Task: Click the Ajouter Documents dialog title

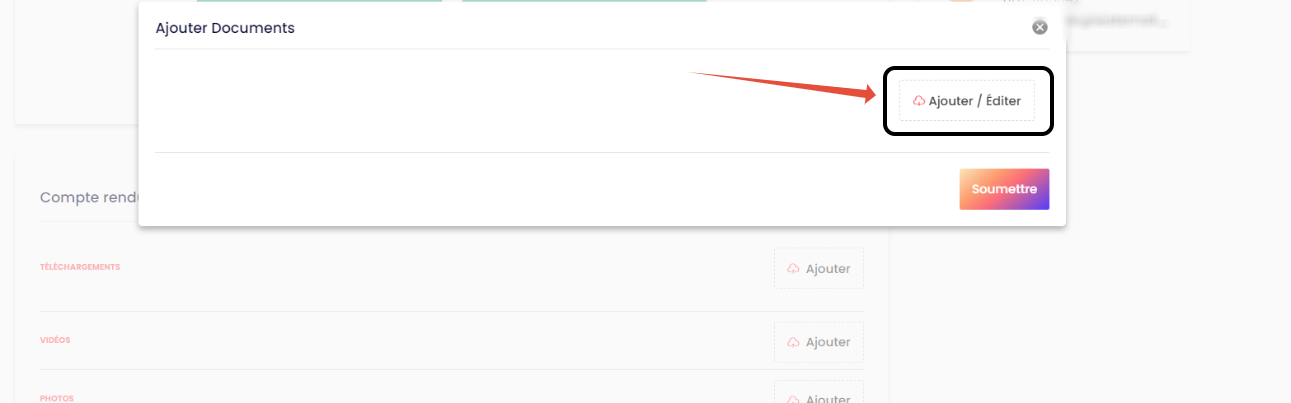Action: 225,28
